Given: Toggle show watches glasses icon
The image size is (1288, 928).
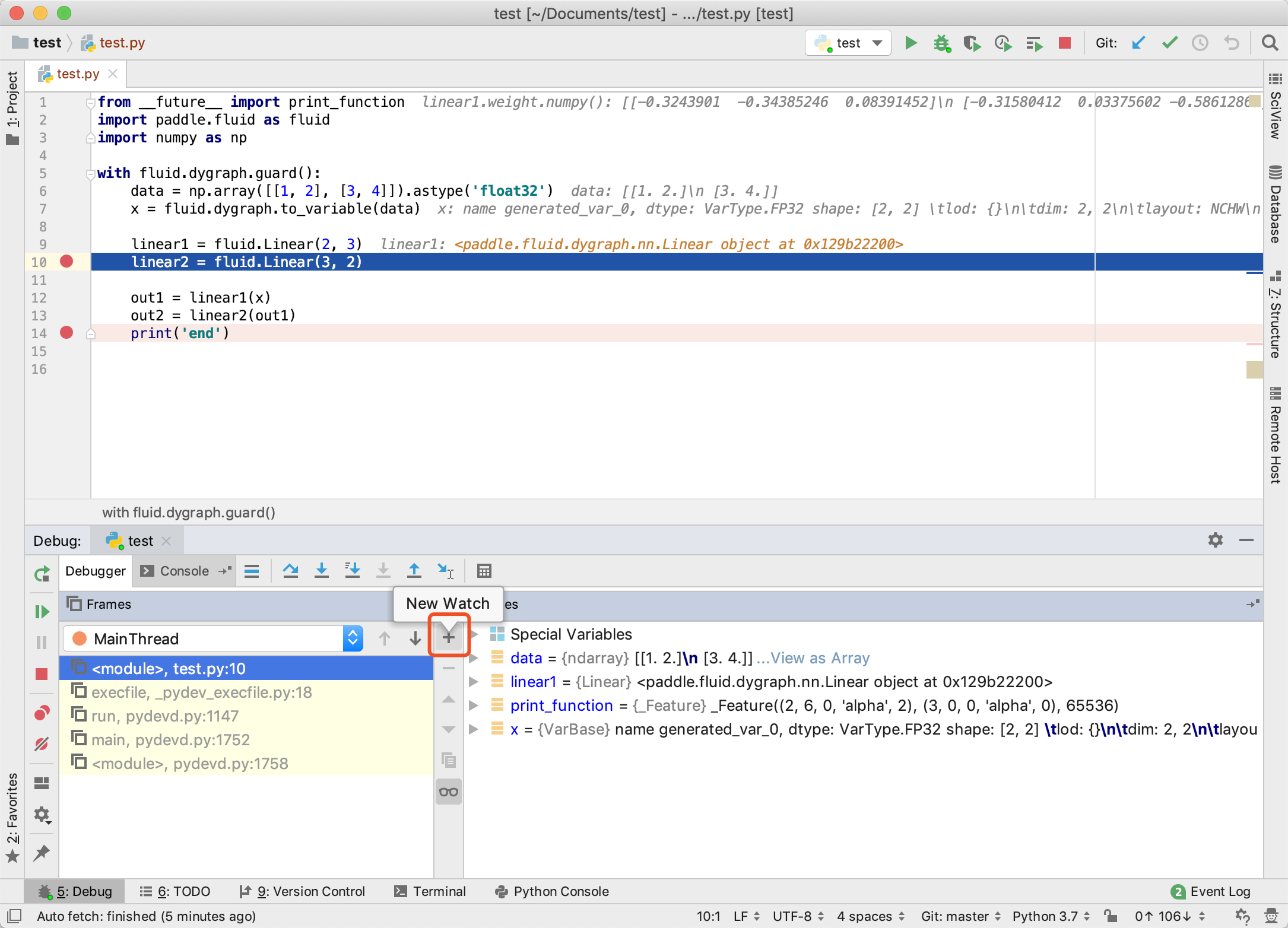Looking at the screenshot, I should click(x=449, y=792).
